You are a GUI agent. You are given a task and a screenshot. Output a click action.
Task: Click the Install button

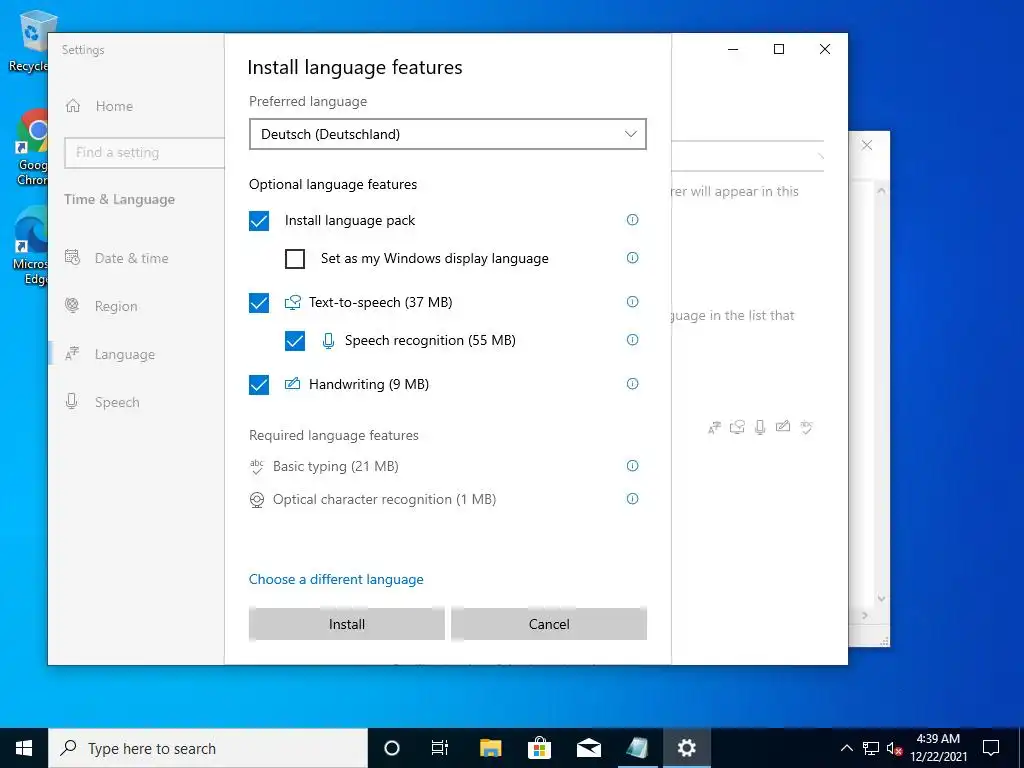[347, 624]
